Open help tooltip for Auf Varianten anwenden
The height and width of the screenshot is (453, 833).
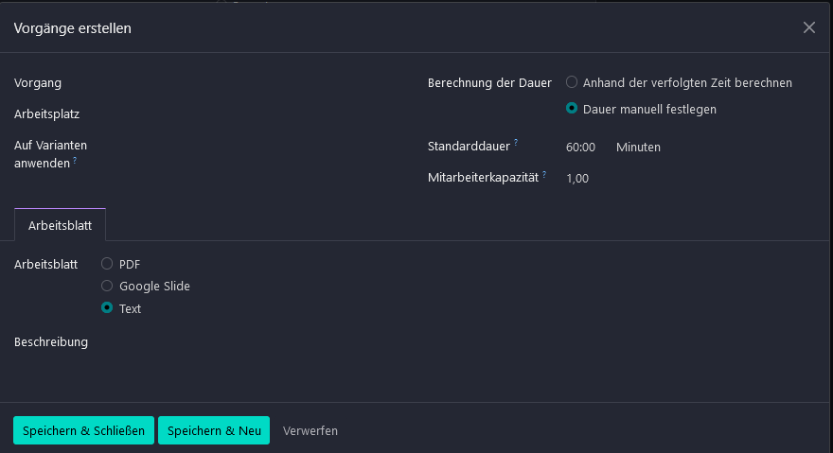(x=75, y=160)
